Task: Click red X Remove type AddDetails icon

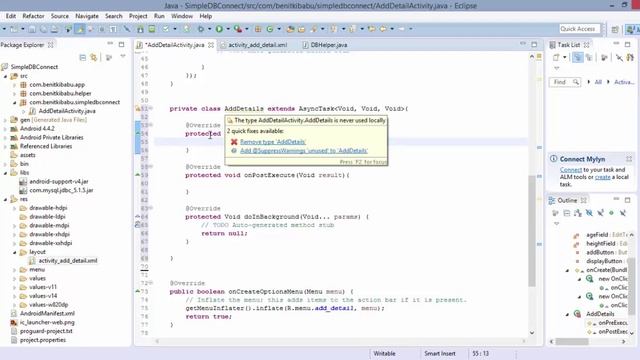Action: coord(234,142)
